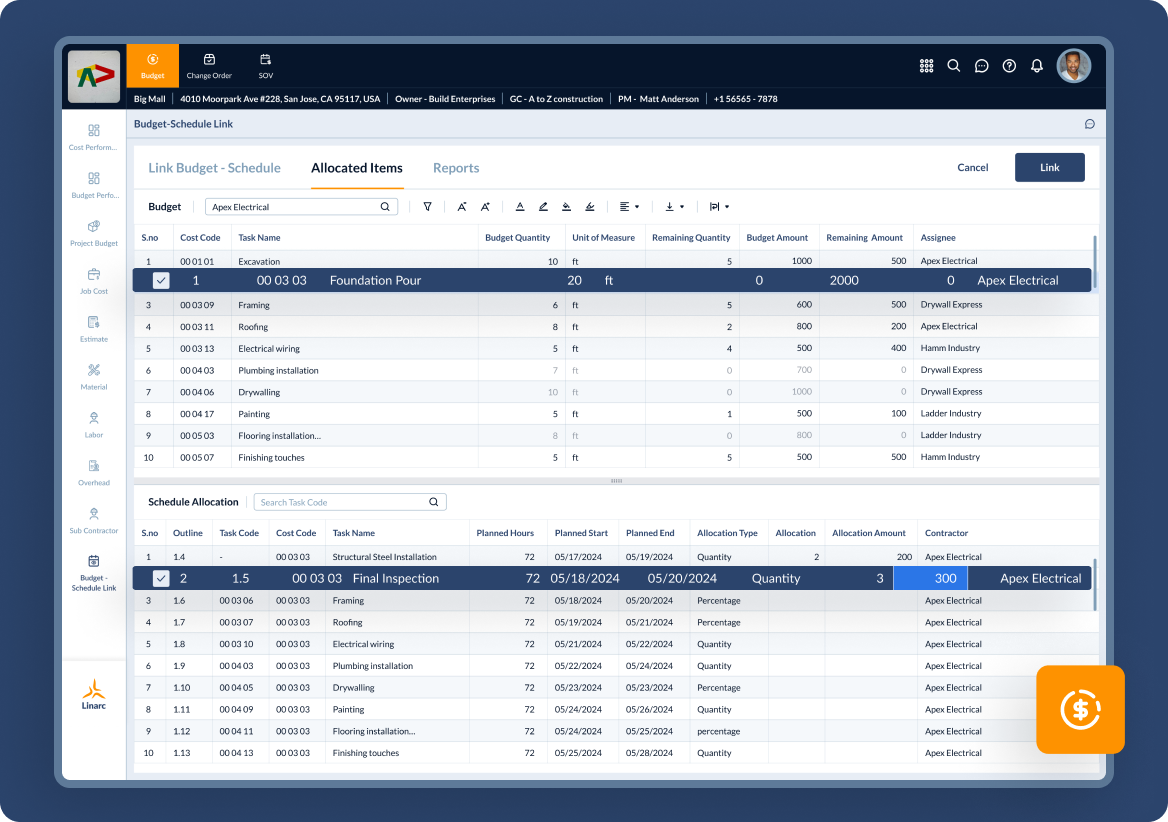Click the filter funnel icon
This screenshot has width=1168, height=822.
click(428, 206)
